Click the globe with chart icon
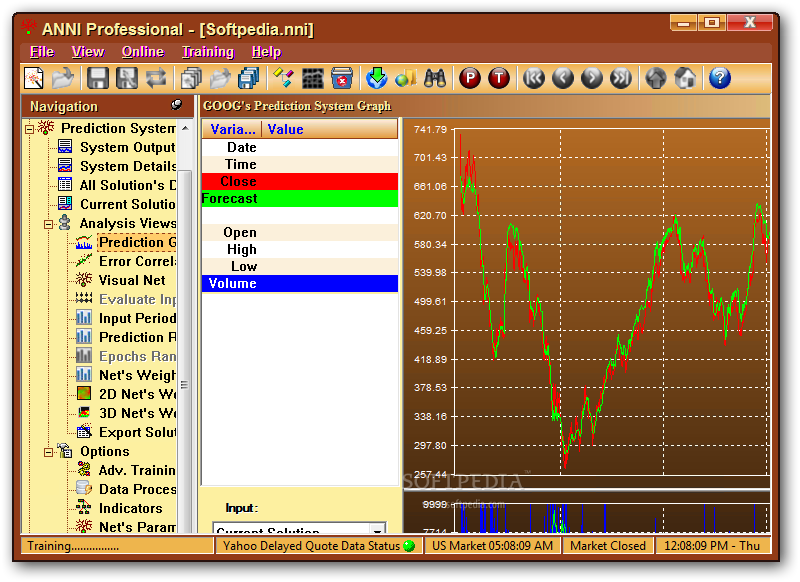800x582 pixels. 406,79
